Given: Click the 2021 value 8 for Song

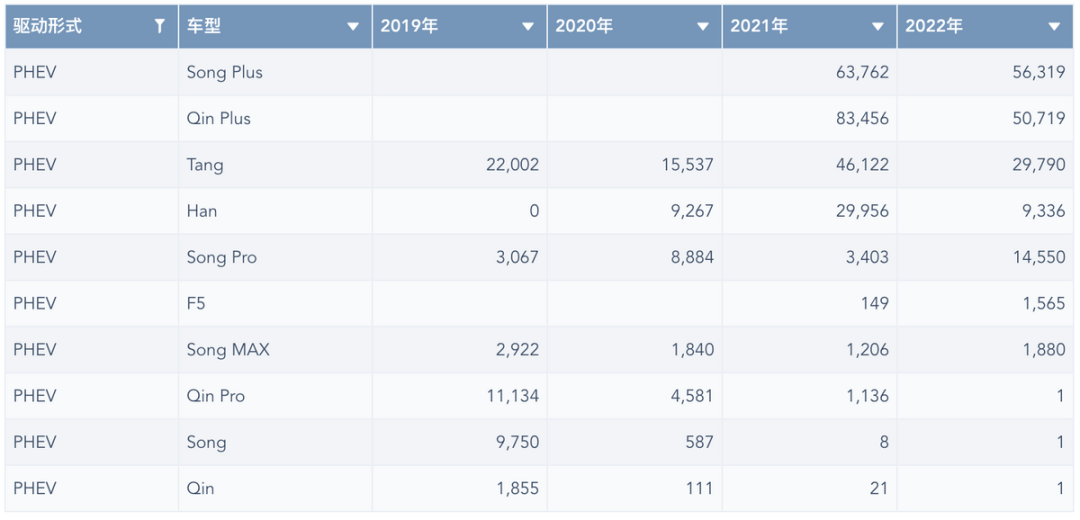Looking at the screenshot, I should click(x=884, y=441).
